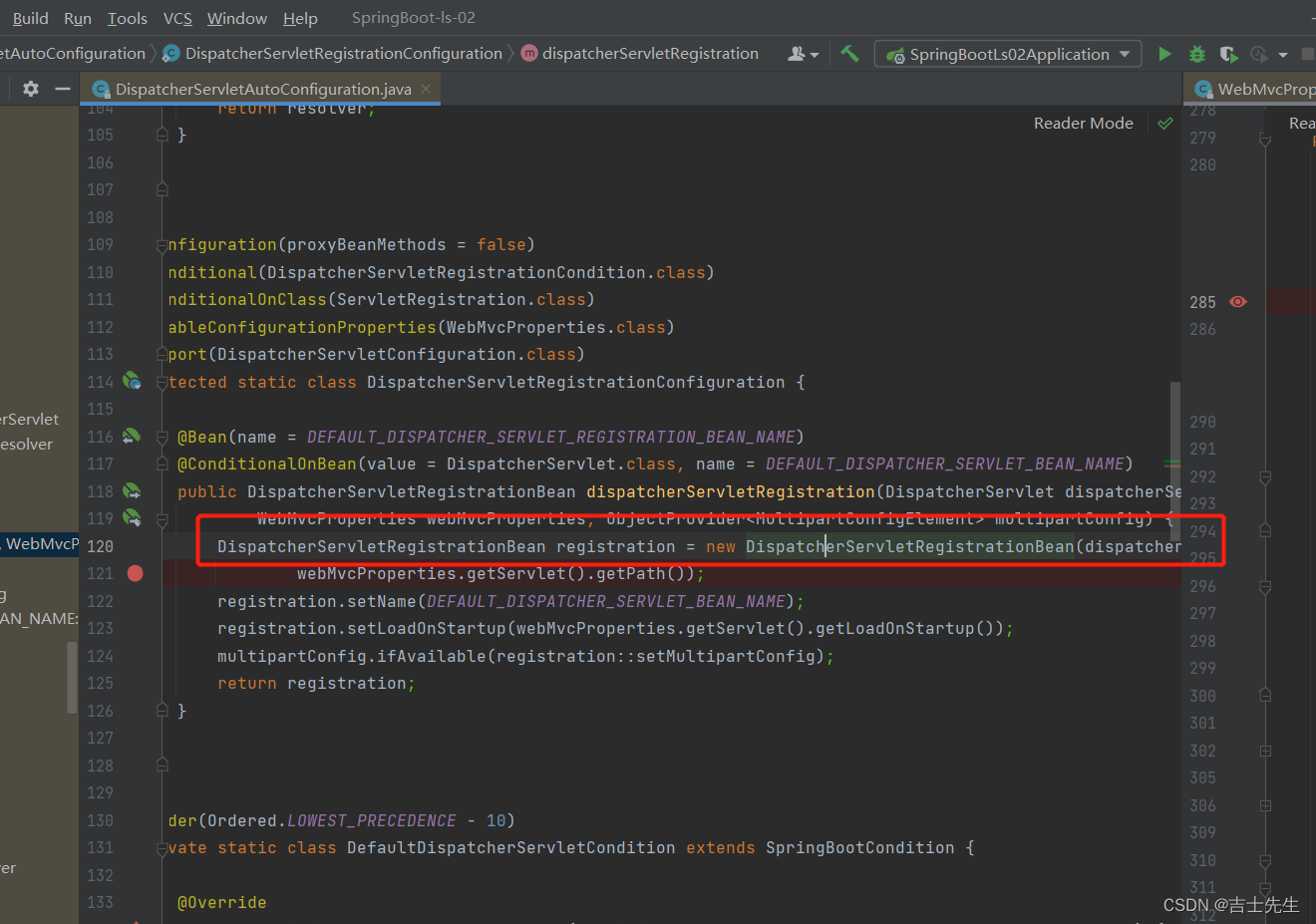Click the multipartConfig.ifAvailable line
The image size is (1316, 924).
click(525, 656)
